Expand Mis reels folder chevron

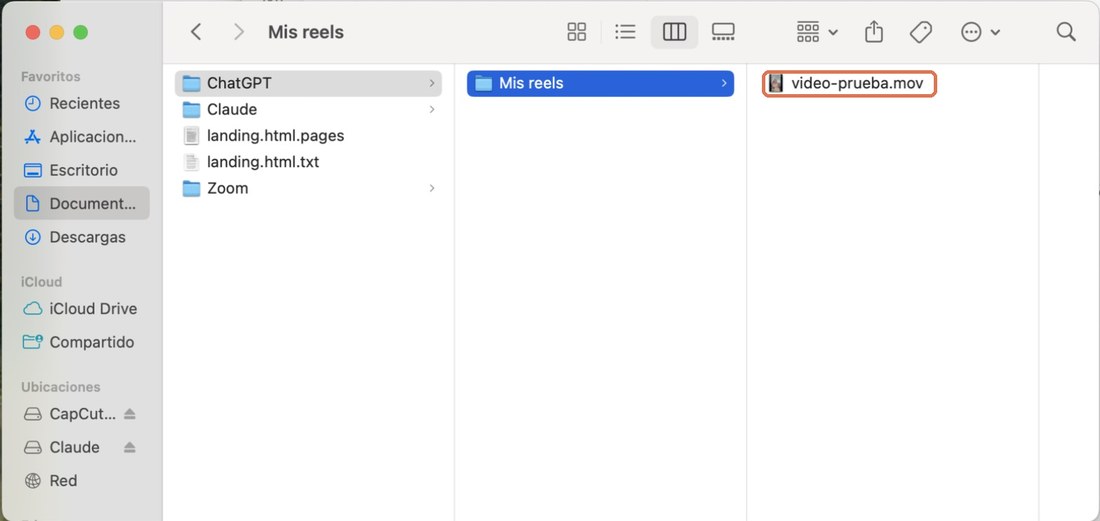click(x=724, y=83)
